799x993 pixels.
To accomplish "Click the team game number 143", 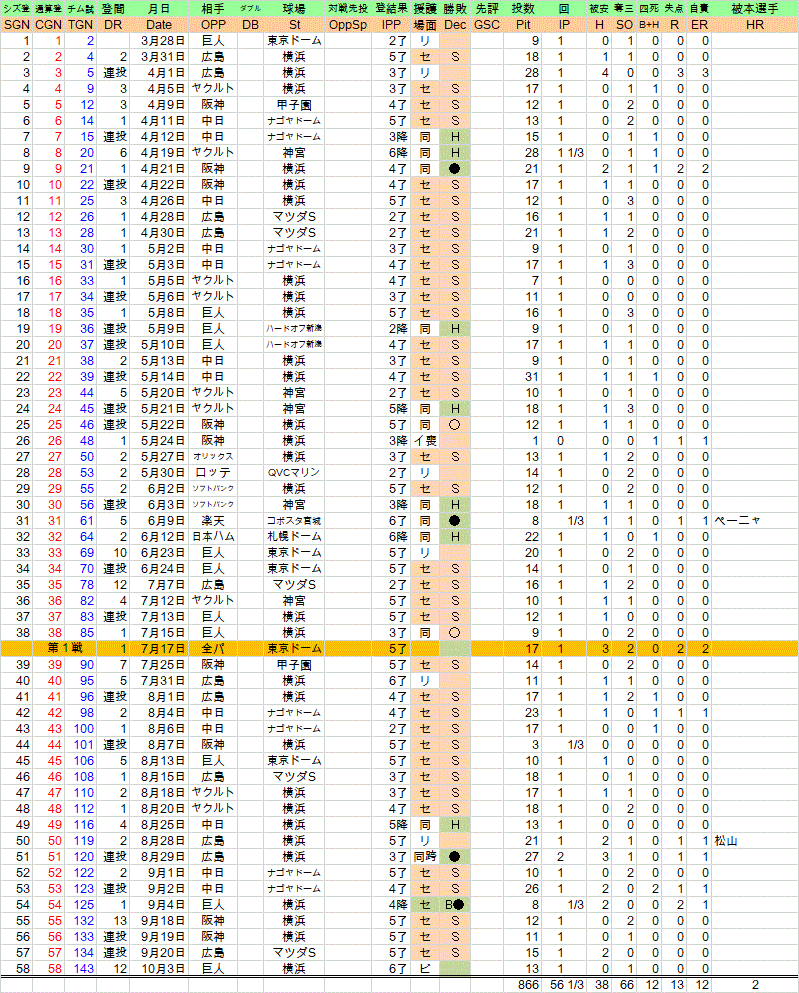I will [x=83, y=968].
